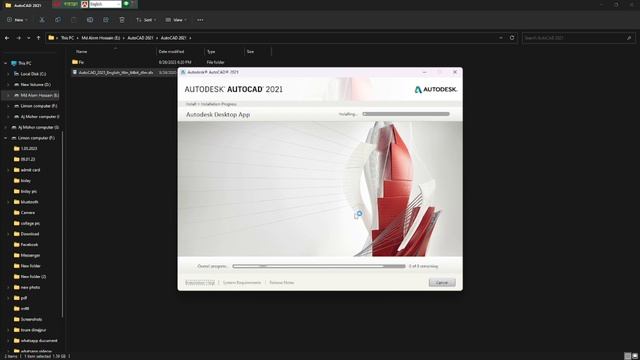Open the New dropdown in Explorer toolbar
Viewport: 640px width, 360px height.
coord(17,20)
